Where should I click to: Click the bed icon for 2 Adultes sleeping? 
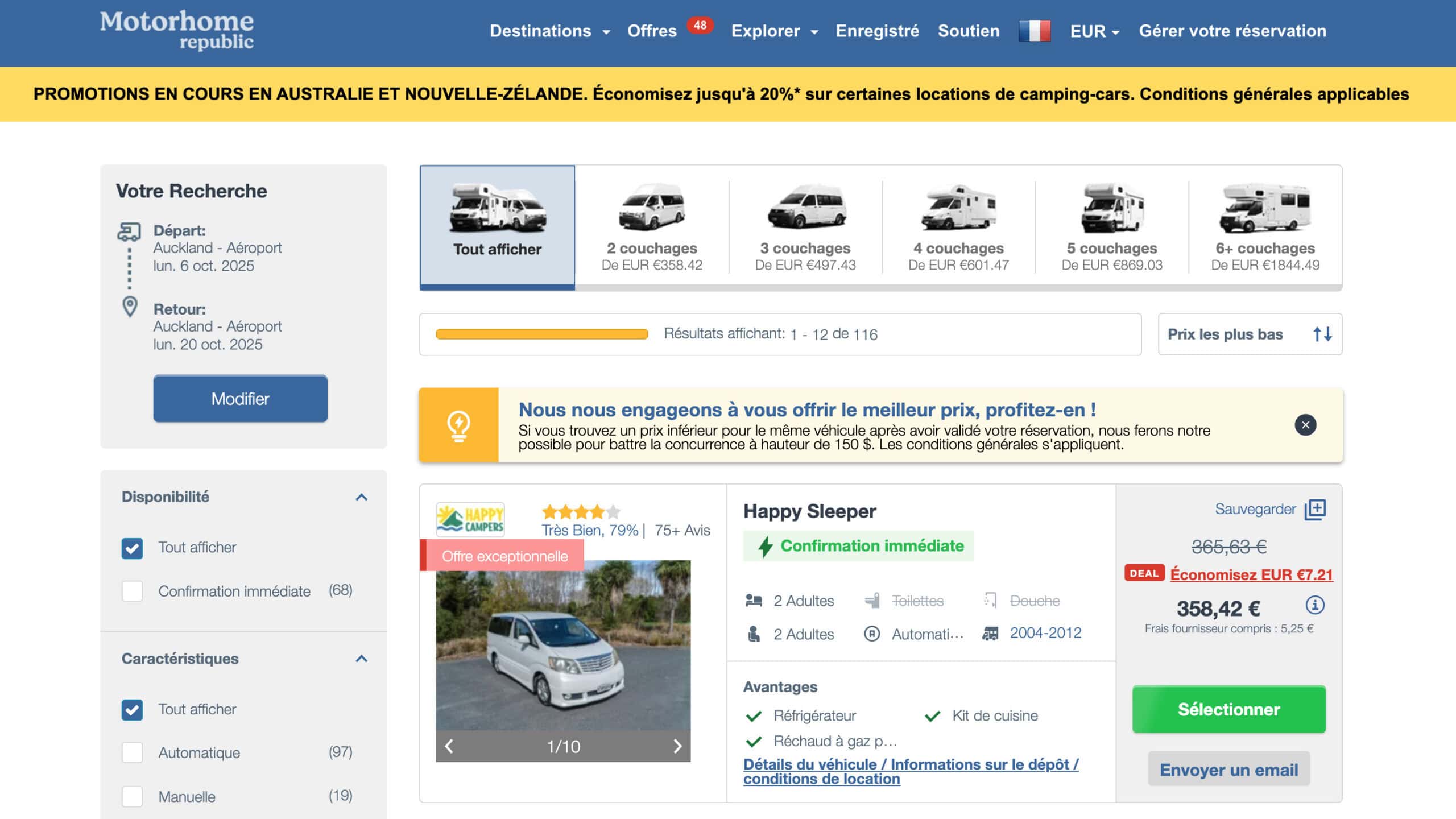coord(754,601)
